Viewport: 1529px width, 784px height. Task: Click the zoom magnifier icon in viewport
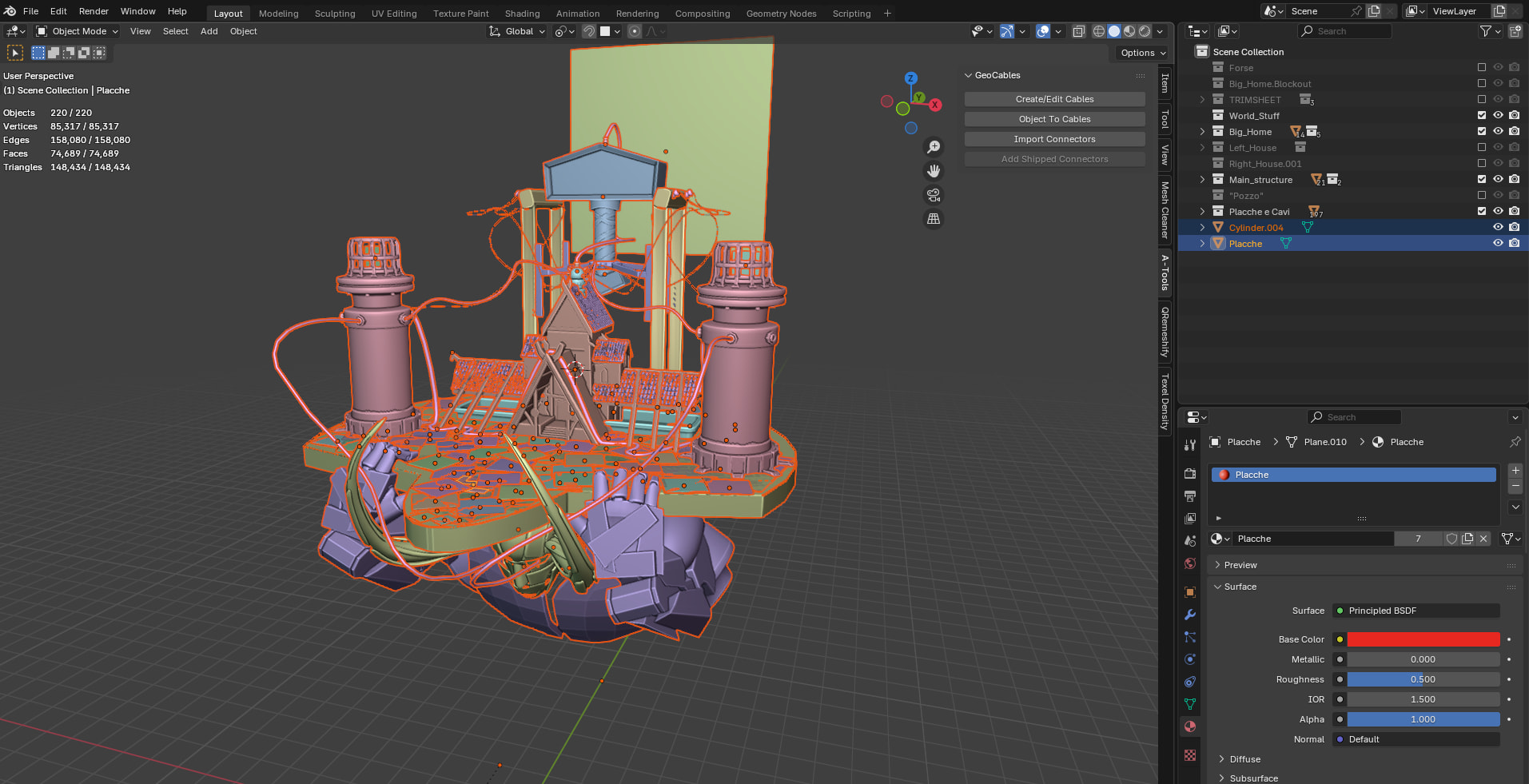tap(933, 147)
